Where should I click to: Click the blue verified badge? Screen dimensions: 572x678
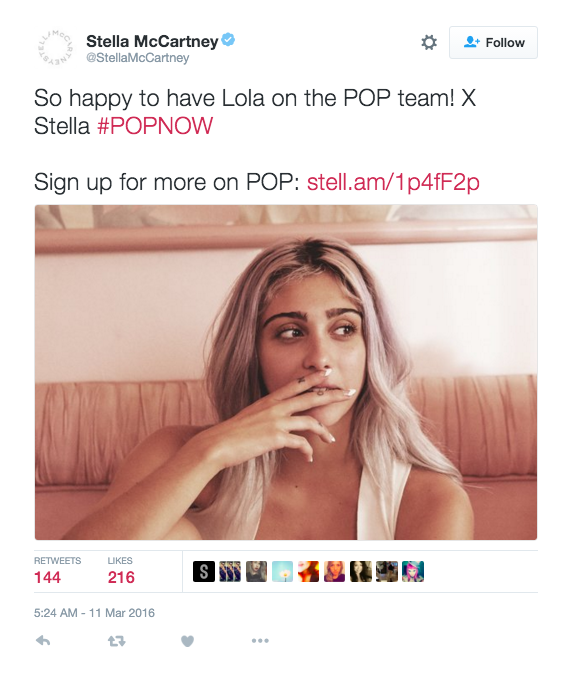pos(228,40)
